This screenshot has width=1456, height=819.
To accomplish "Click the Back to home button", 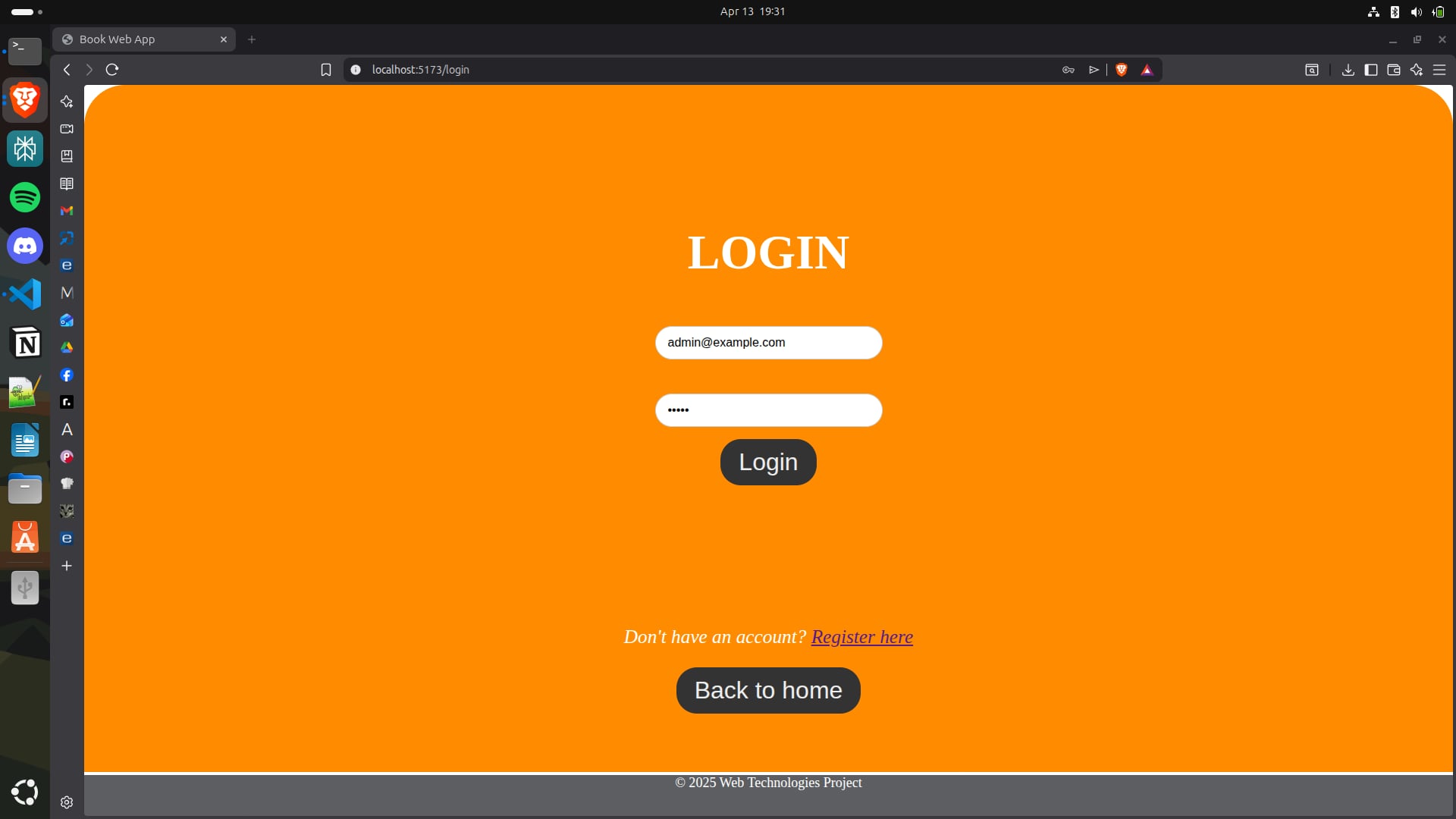I will (767, 690).
